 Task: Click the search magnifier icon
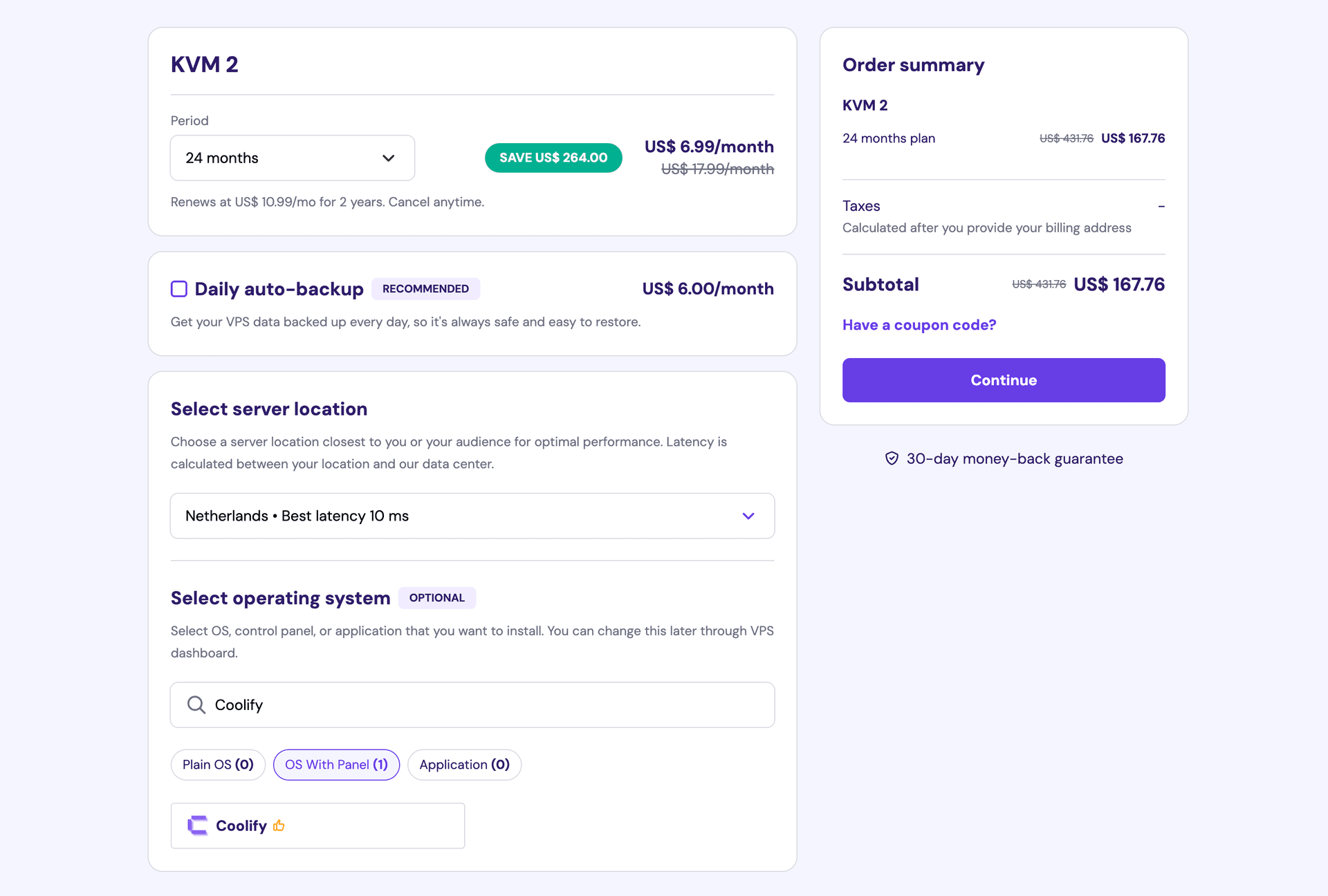(x=196, y=704)
